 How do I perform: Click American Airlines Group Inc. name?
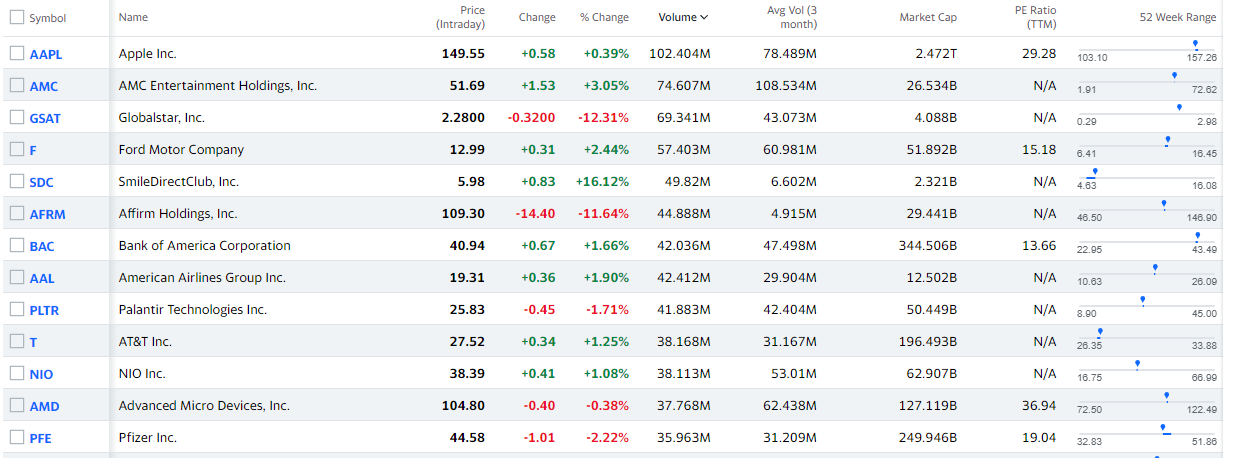tap(202, 277)
